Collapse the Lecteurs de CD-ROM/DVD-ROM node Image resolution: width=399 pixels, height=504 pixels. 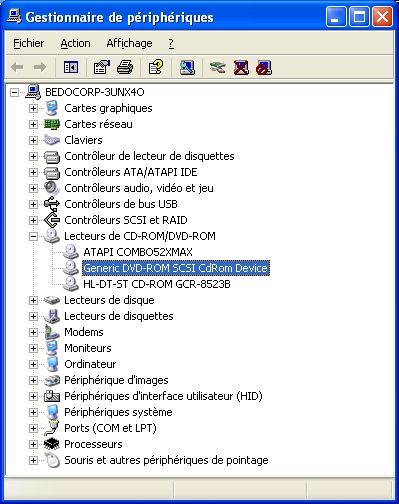33,236
